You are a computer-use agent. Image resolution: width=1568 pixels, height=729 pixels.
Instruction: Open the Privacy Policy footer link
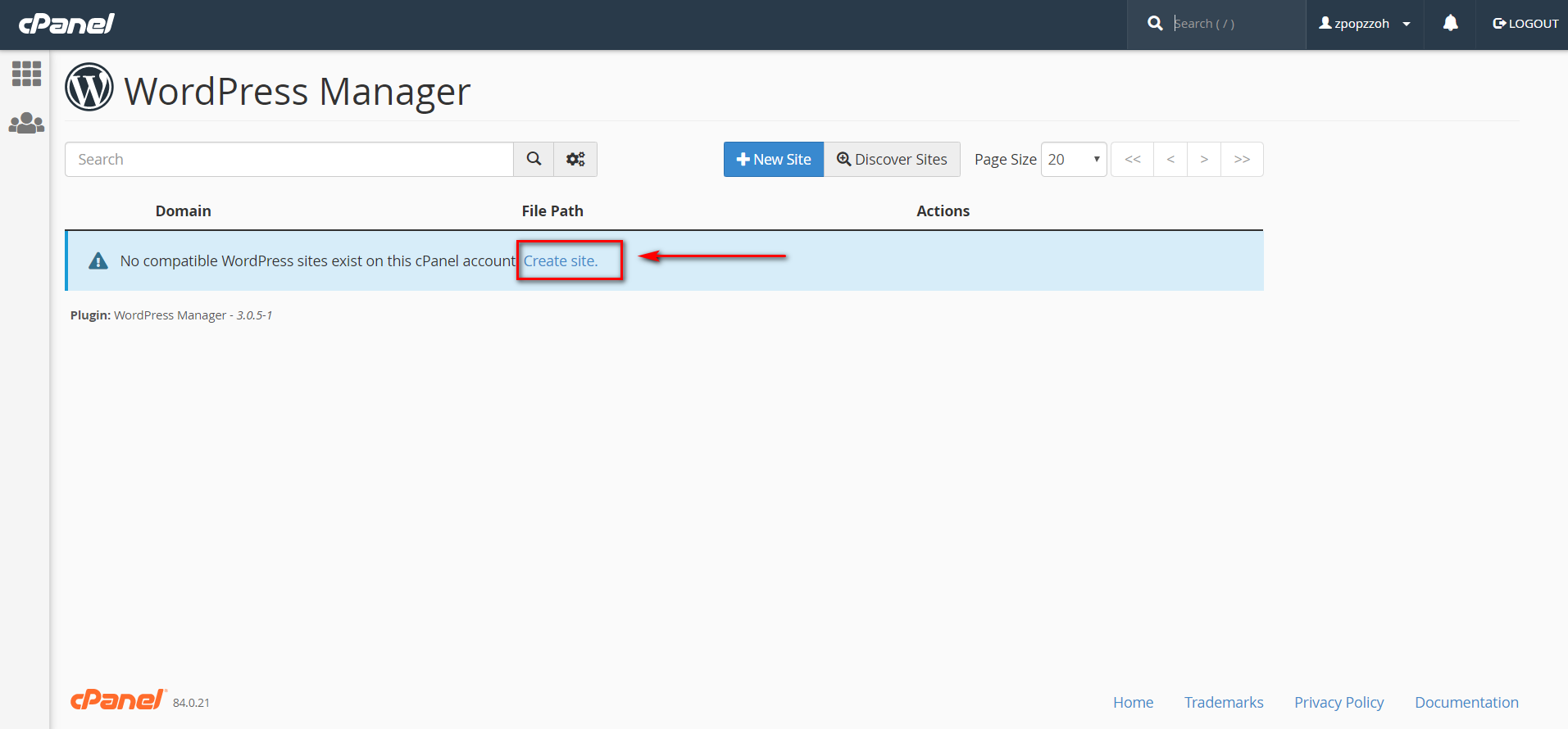tap(1339, 703)
